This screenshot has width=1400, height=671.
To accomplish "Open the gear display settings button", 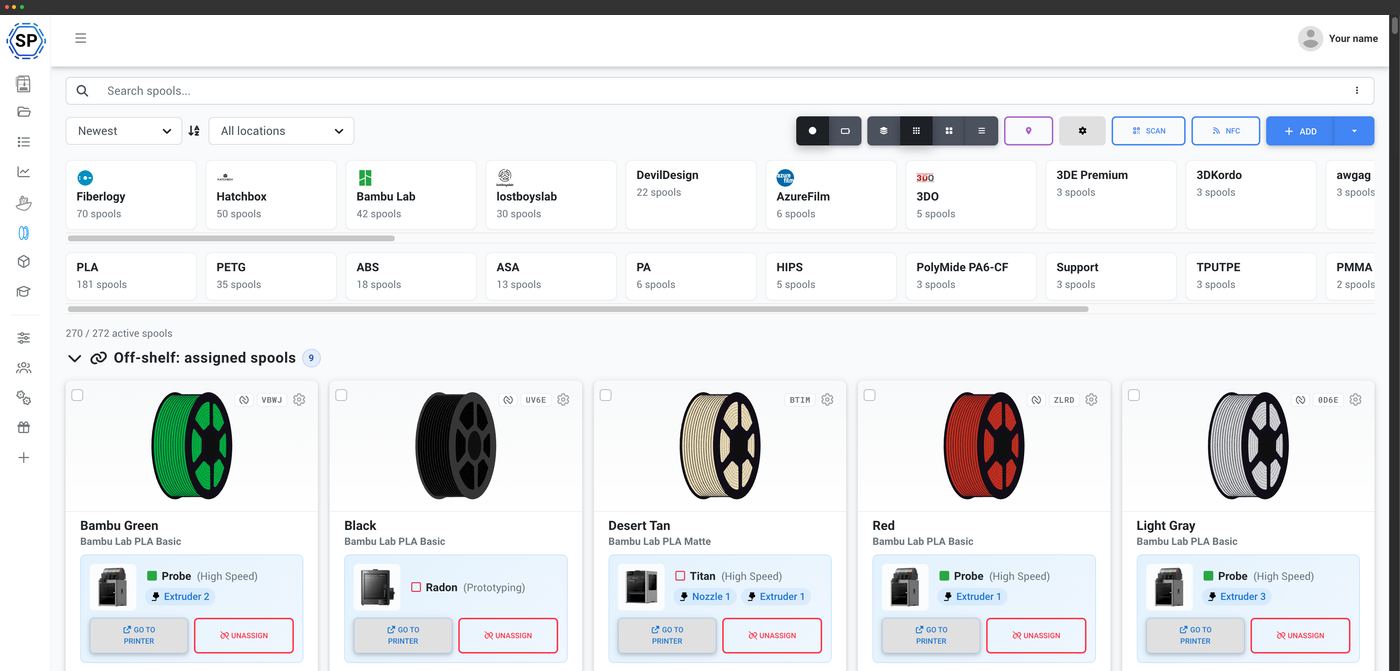I will [1082, 131].
